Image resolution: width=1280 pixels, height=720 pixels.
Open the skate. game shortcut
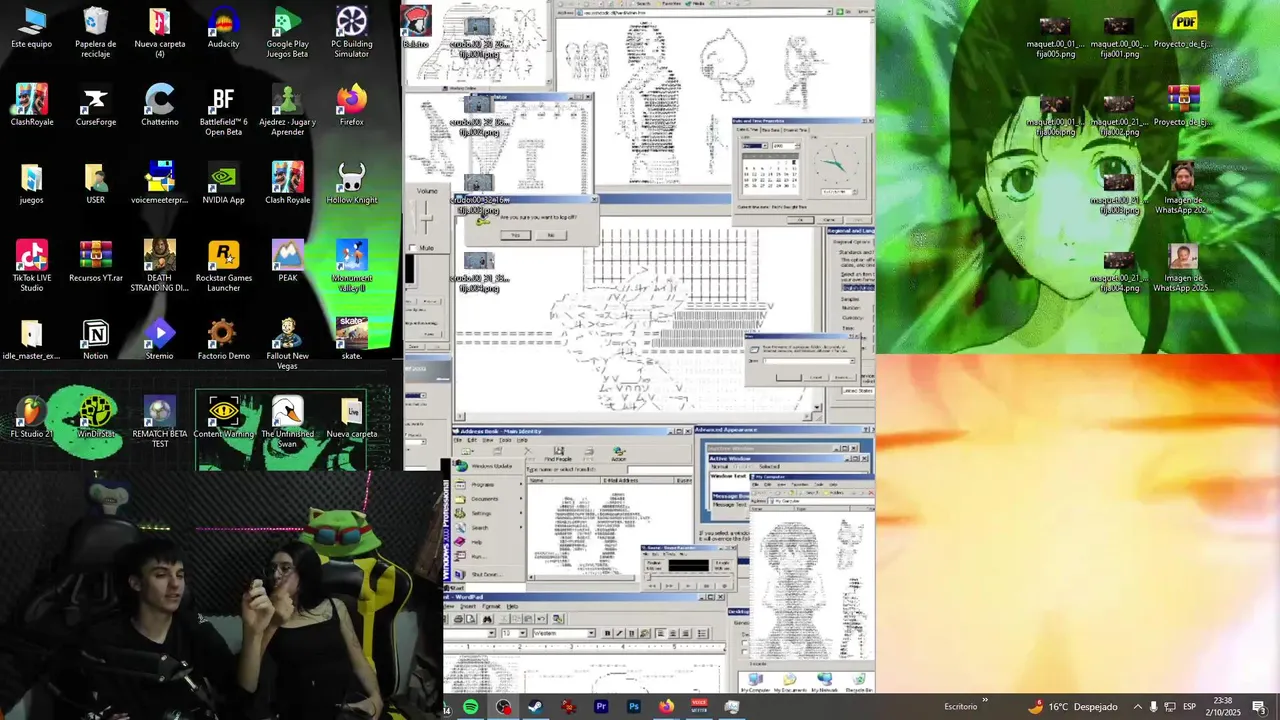[351, 340]
